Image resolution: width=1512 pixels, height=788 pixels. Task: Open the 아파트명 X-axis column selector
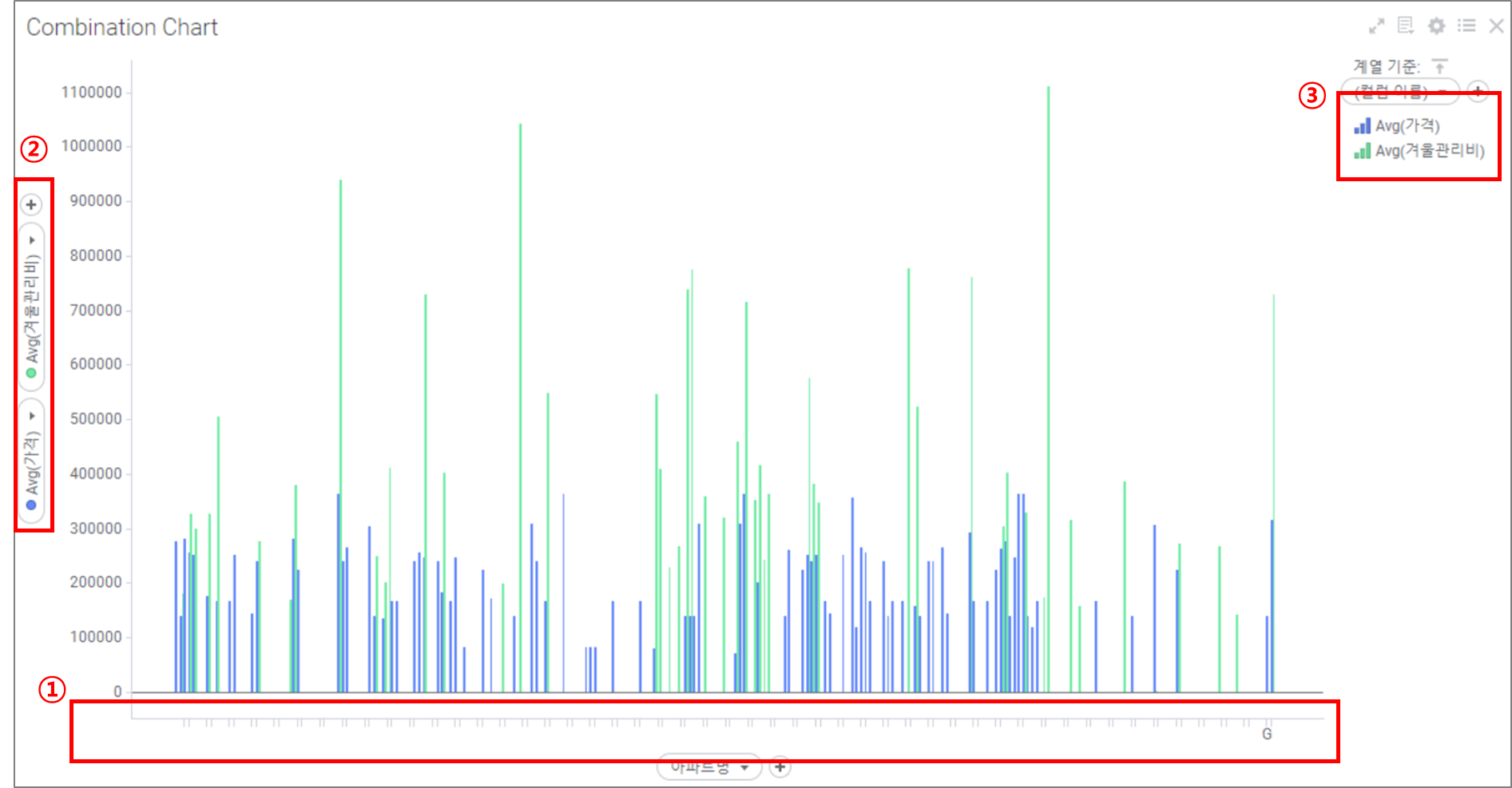pyautogui.click(x=709, y=767)
